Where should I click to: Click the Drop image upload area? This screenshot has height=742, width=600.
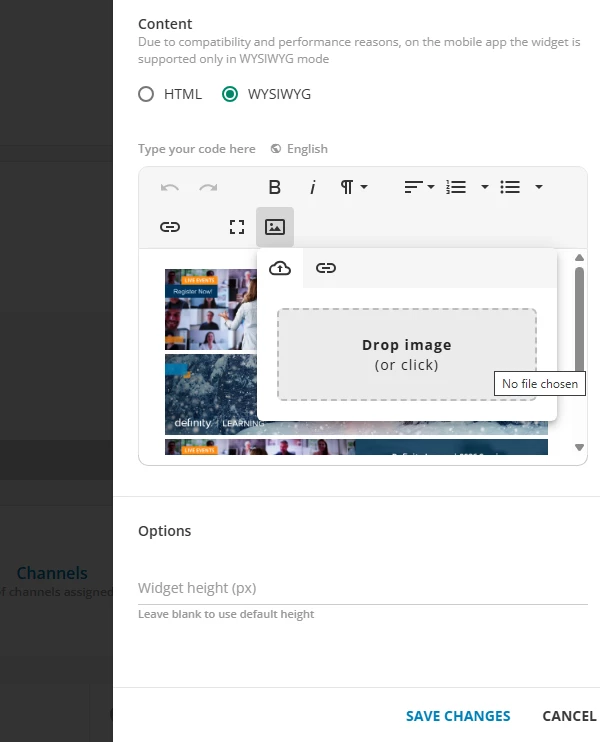pyautogui.click(x=407, y=355)
